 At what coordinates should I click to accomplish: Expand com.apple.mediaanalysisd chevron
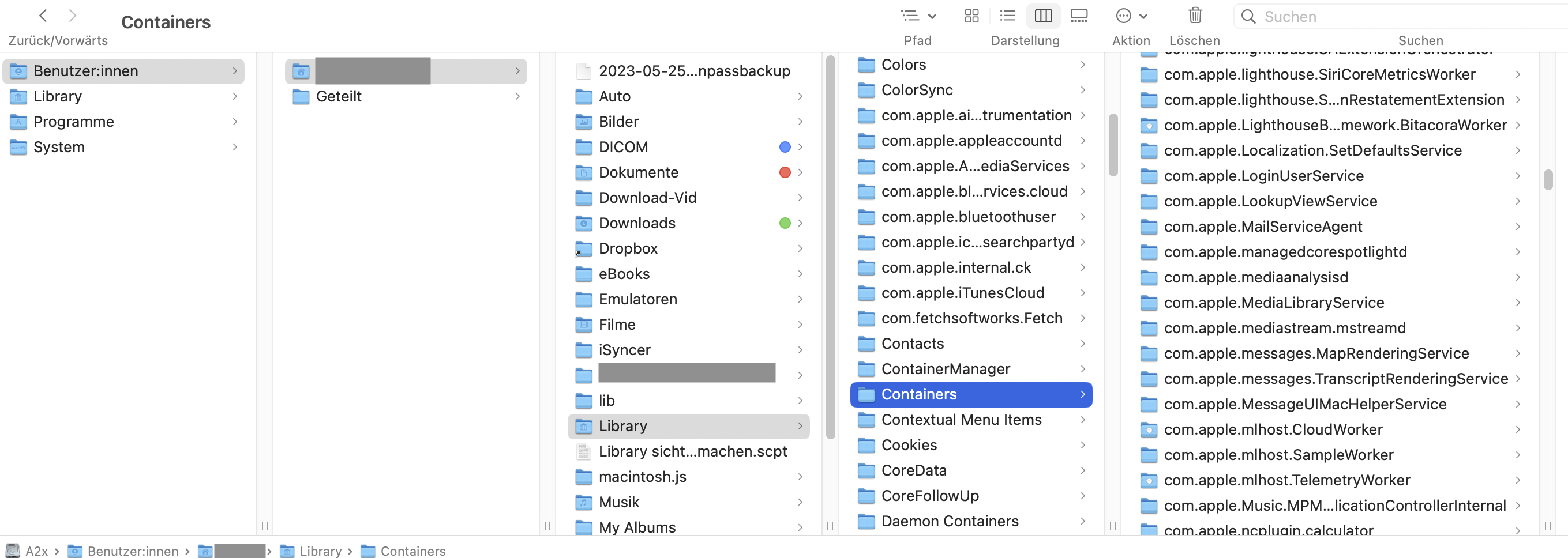click(1517, 277)
